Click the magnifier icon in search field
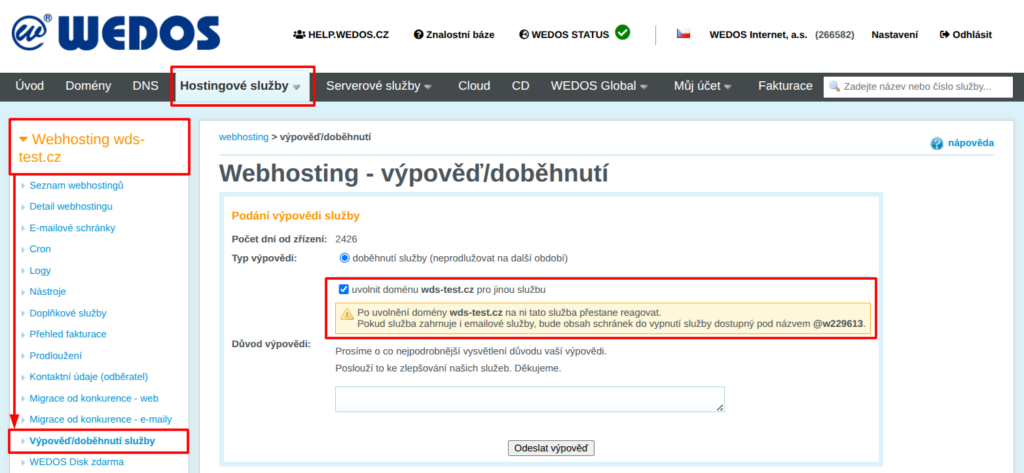Image resolution: width=1024 pixels, height=473 pixels. (834, 86)
